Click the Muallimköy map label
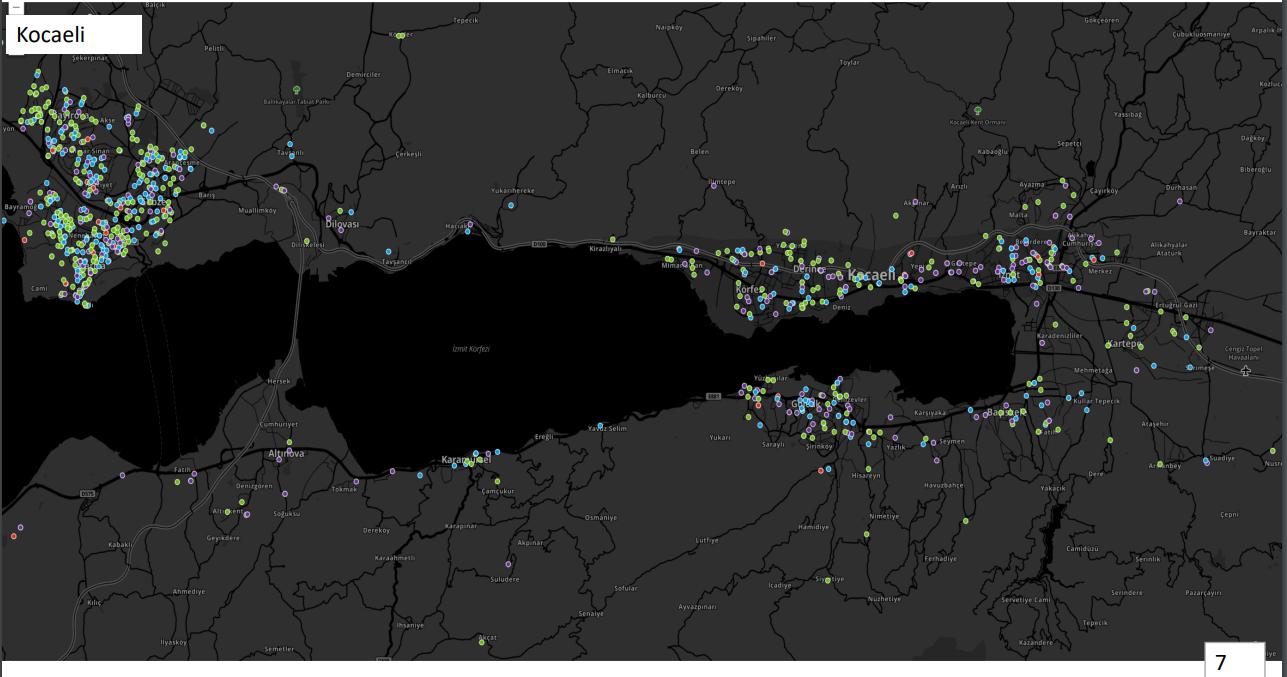Image resolution: width=1287 pixels, height=677 pixels. click(258, 211)
